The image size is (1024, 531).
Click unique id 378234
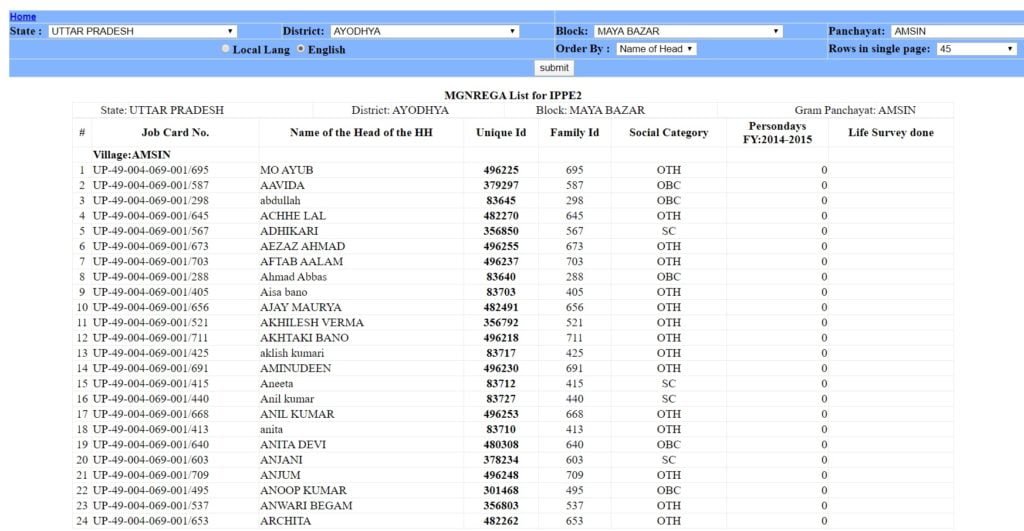[x=501, y=460]
